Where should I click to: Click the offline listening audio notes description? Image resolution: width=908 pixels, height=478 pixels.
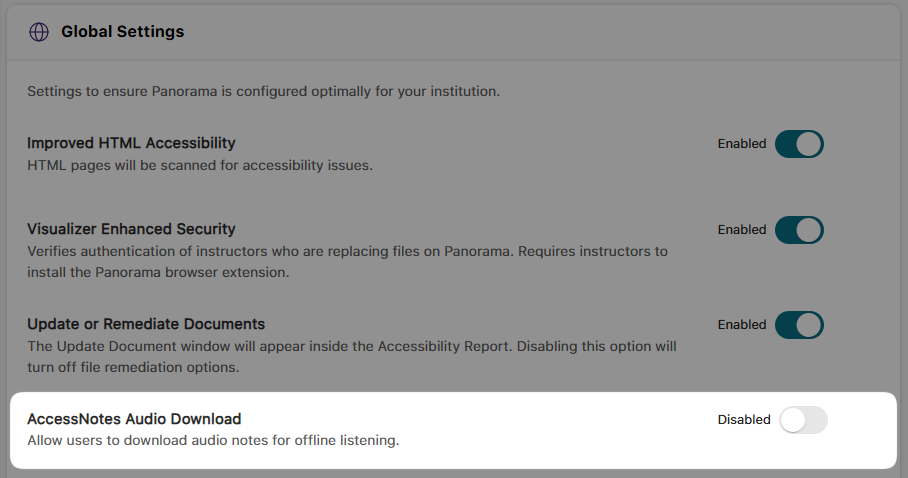(213, 440)
